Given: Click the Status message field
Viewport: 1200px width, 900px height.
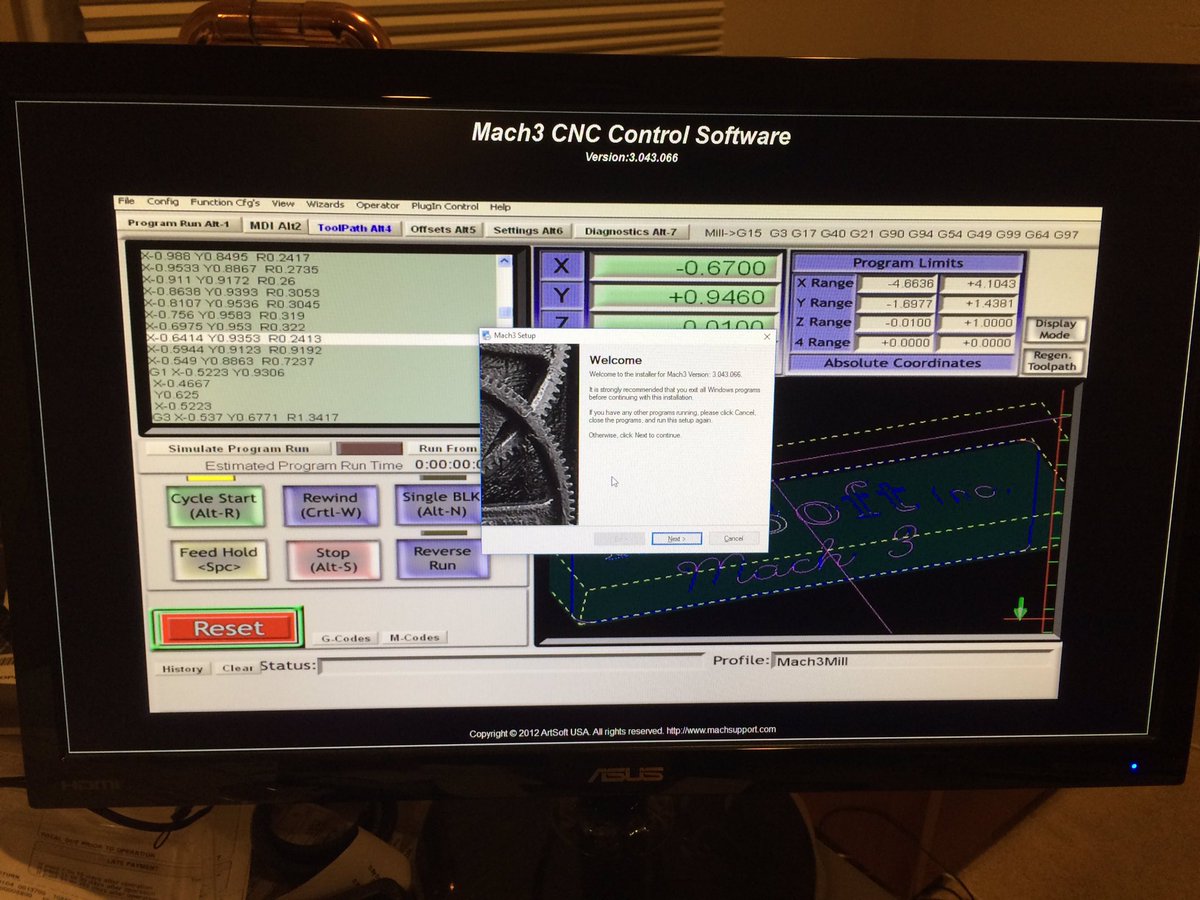Looking at the screenshot, I should (x=511, y=664).
